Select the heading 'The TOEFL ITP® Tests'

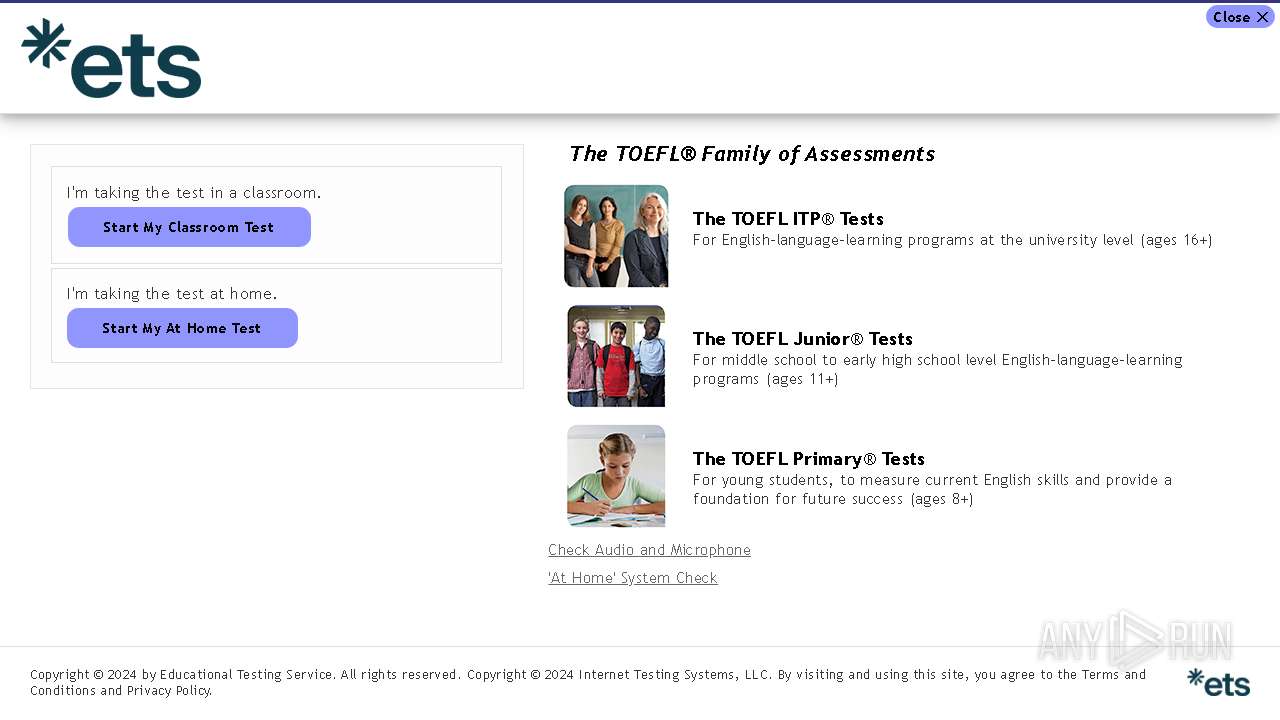pos(788,218)
